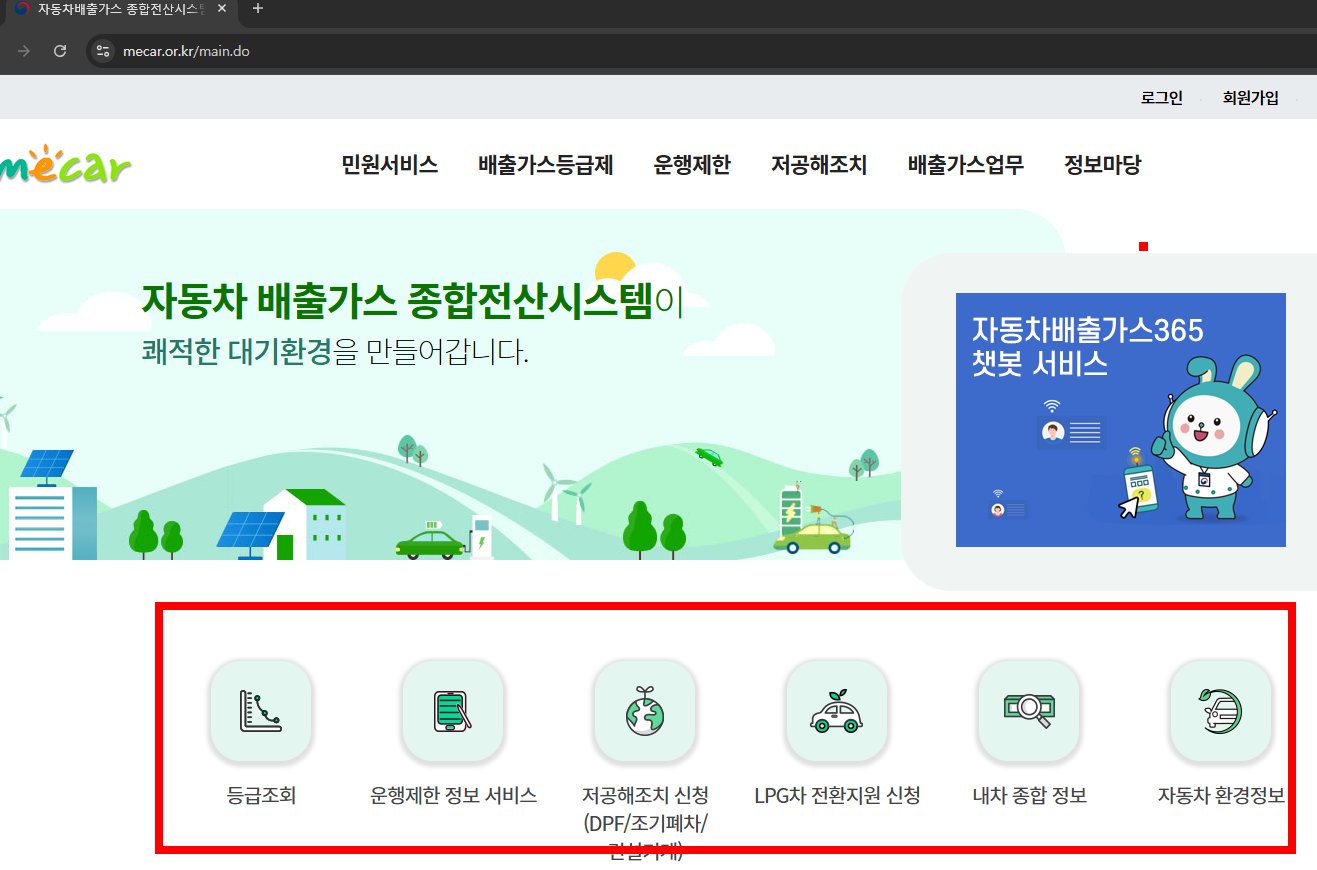Image resolution: width=1317 pixels, height=870 pixels.
Task: Select the 자동차 환경정보 icon
Action: (1220, 712)
